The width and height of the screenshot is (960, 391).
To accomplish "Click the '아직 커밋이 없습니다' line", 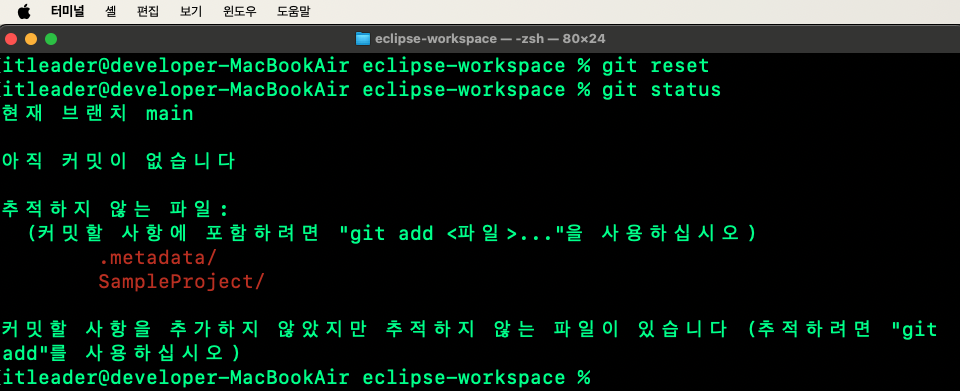I will (x=118, y=162).
